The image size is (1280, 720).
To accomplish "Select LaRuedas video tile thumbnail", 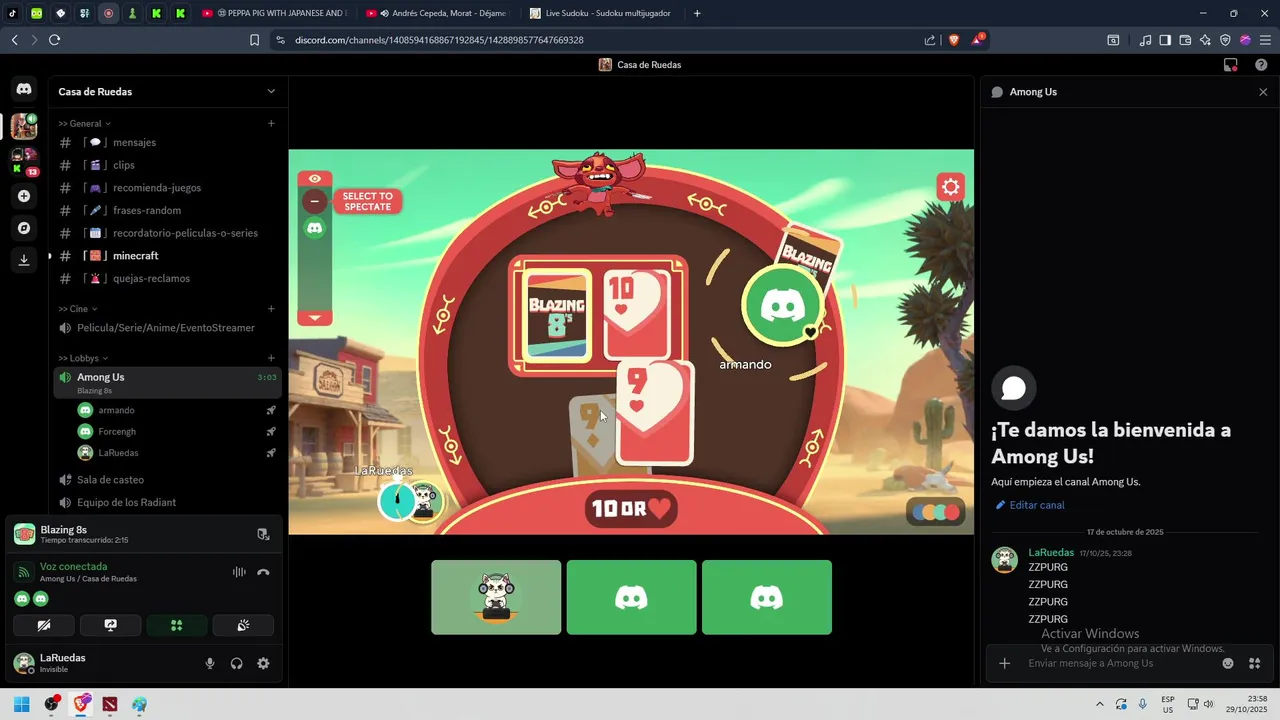I will (496, 597).
